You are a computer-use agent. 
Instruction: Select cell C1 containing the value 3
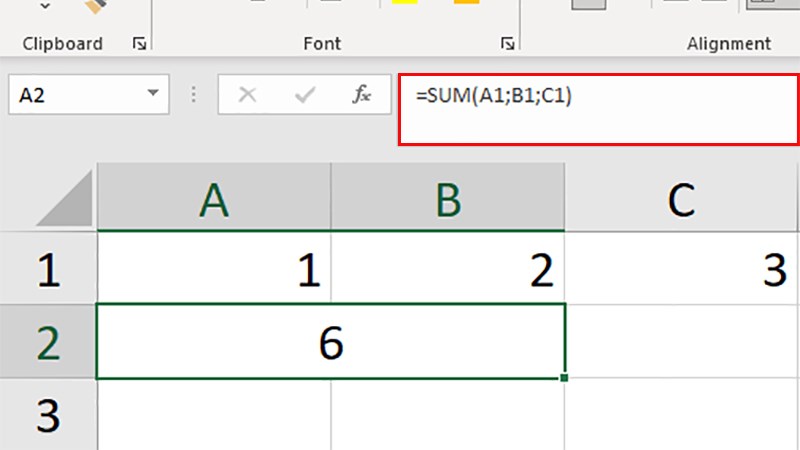tap(682, 269)
